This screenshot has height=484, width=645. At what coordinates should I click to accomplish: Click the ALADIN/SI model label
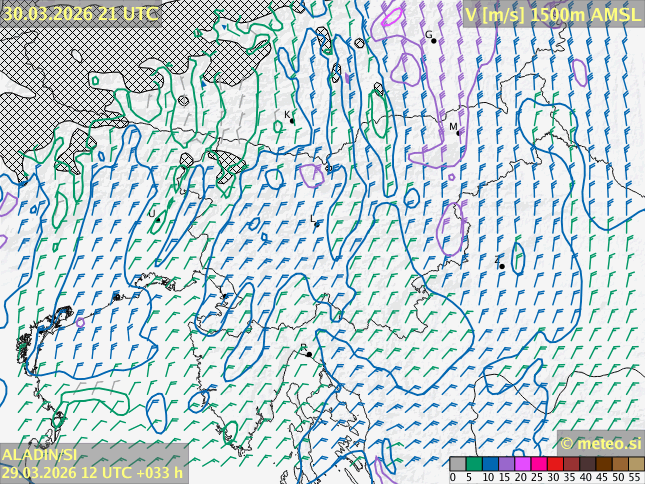point(40,455)
